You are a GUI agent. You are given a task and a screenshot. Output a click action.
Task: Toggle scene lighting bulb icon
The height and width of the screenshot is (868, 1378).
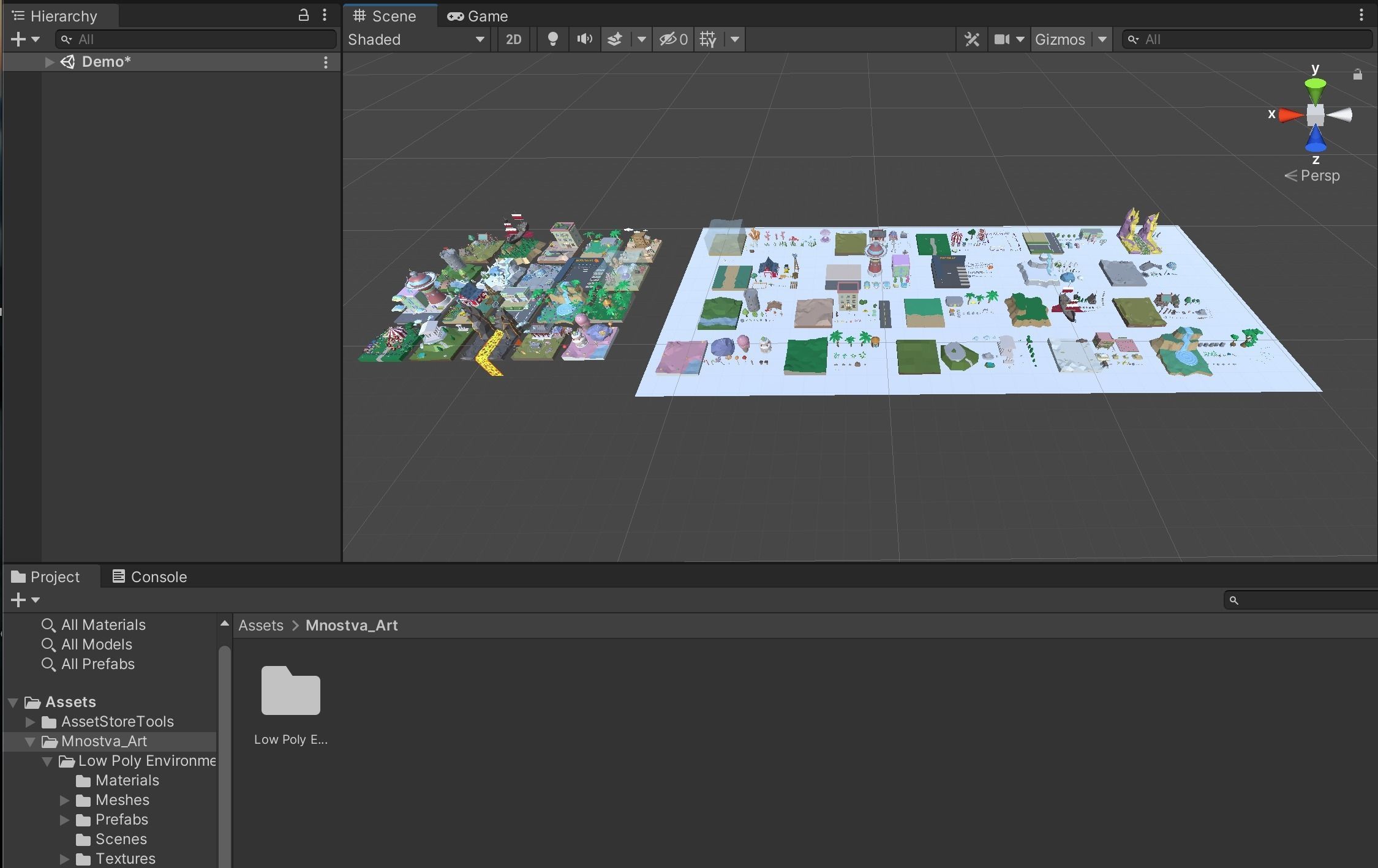[x=552, y=39]
